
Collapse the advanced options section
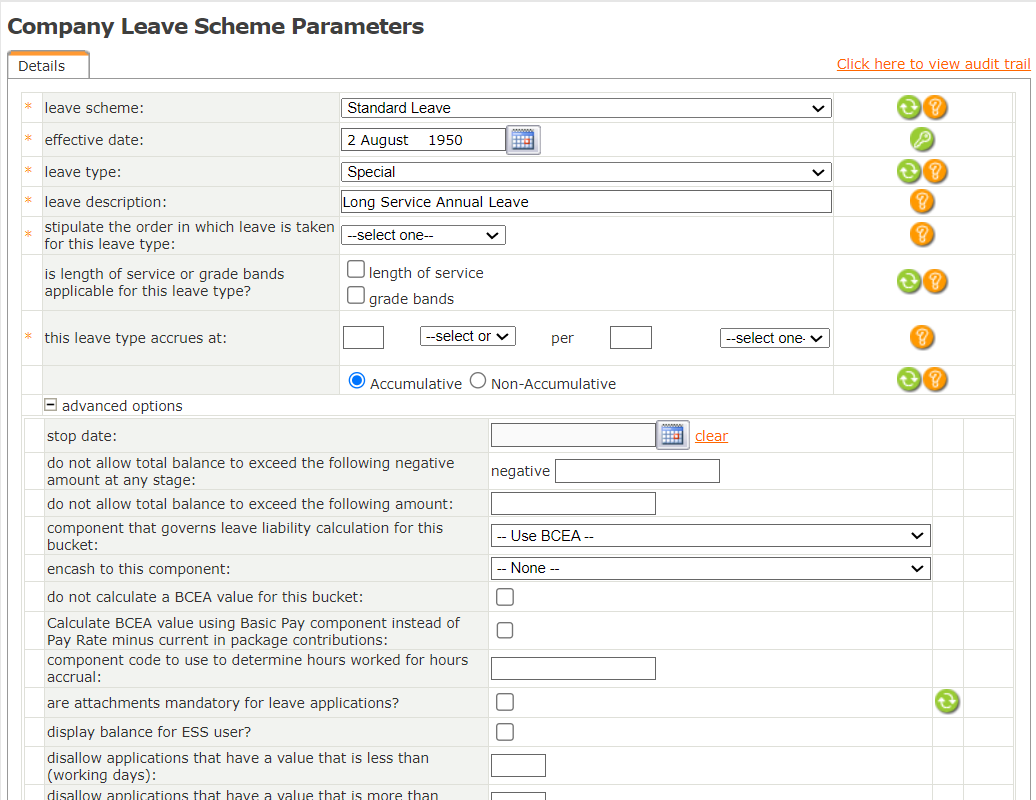pyautogui.click(x=50, y=405)
